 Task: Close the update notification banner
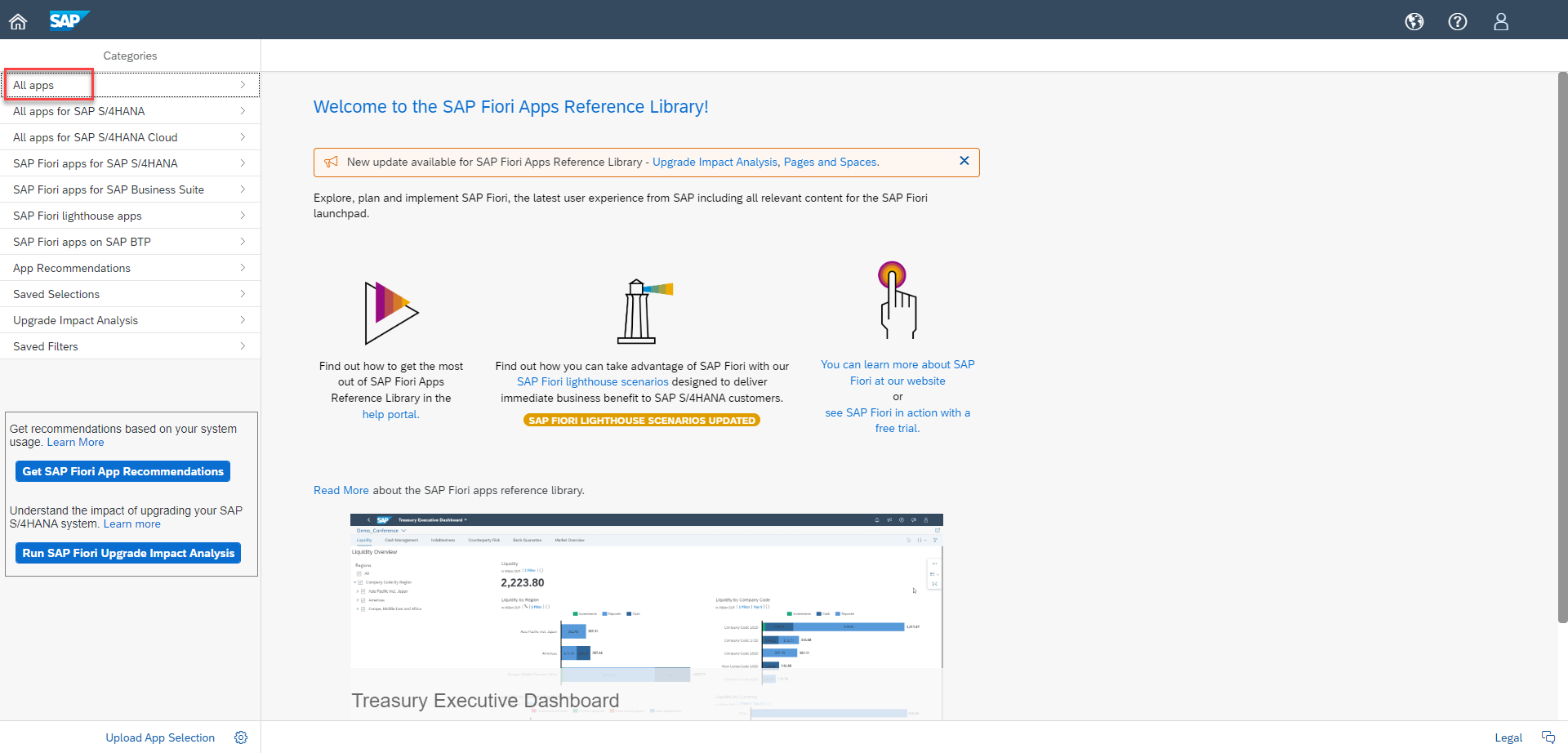[964, 161]
